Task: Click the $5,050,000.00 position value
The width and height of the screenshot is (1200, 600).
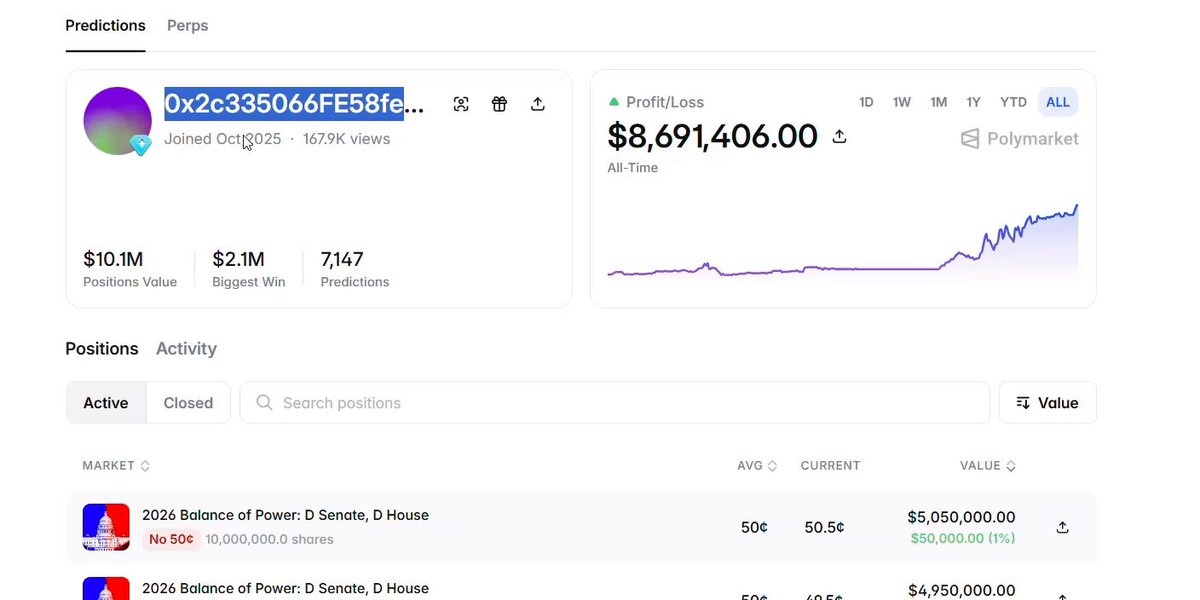Action: pyautogui.click(x=961, y=517)
